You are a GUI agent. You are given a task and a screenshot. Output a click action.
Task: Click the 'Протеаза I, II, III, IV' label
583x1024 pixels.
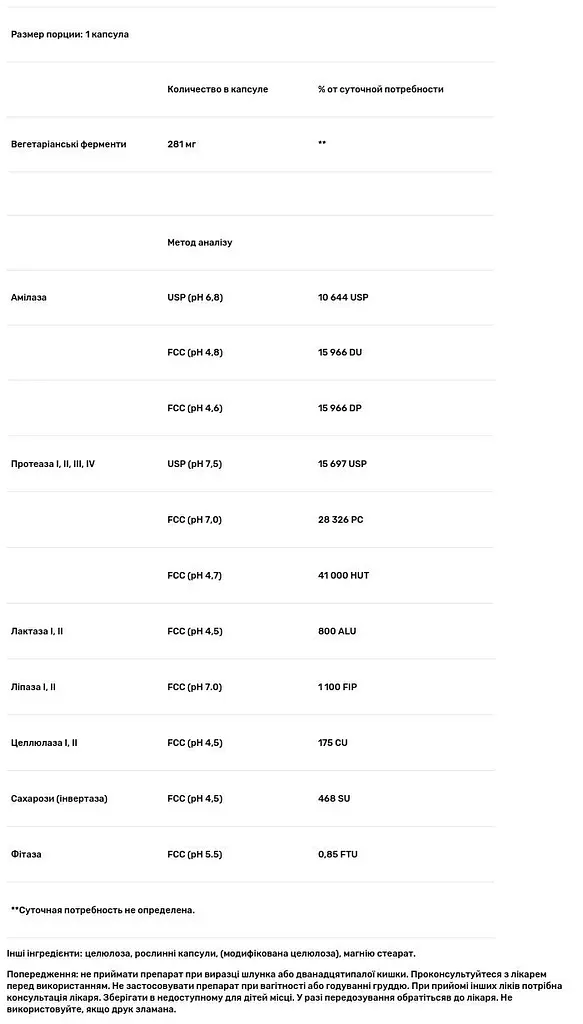53,464
